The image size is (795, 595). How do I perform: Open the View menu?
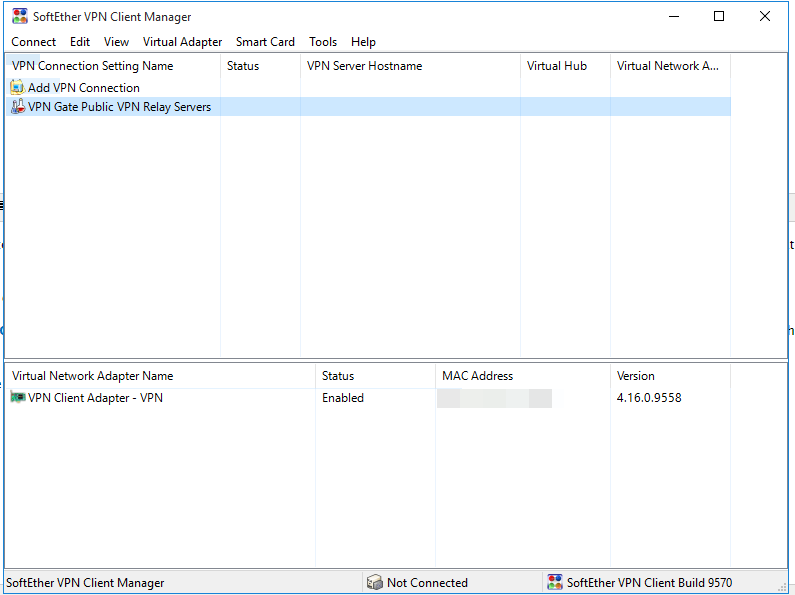coord(116,42)
